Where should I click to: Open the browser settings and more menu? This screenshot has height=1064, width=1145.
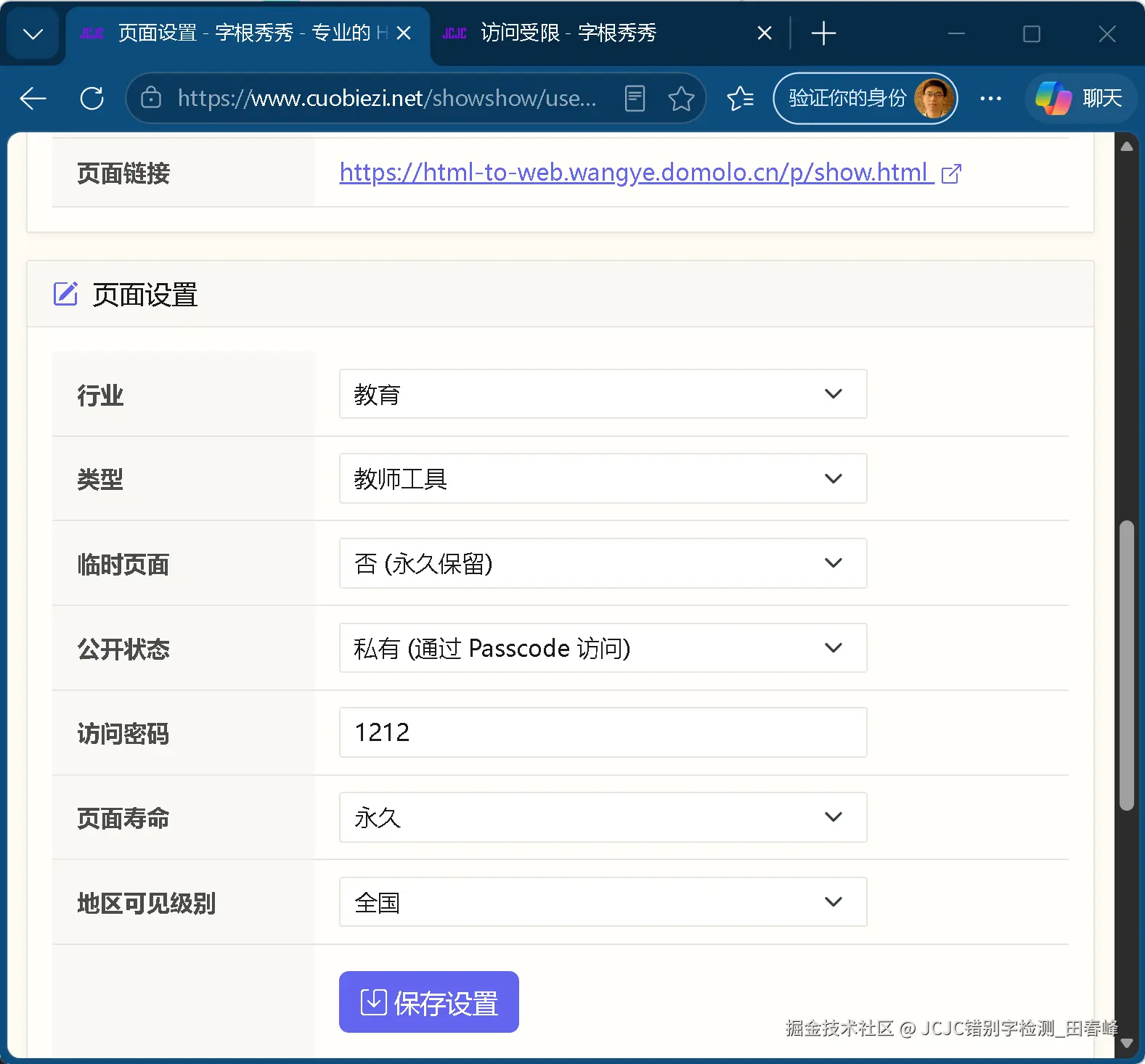[990, 98]
